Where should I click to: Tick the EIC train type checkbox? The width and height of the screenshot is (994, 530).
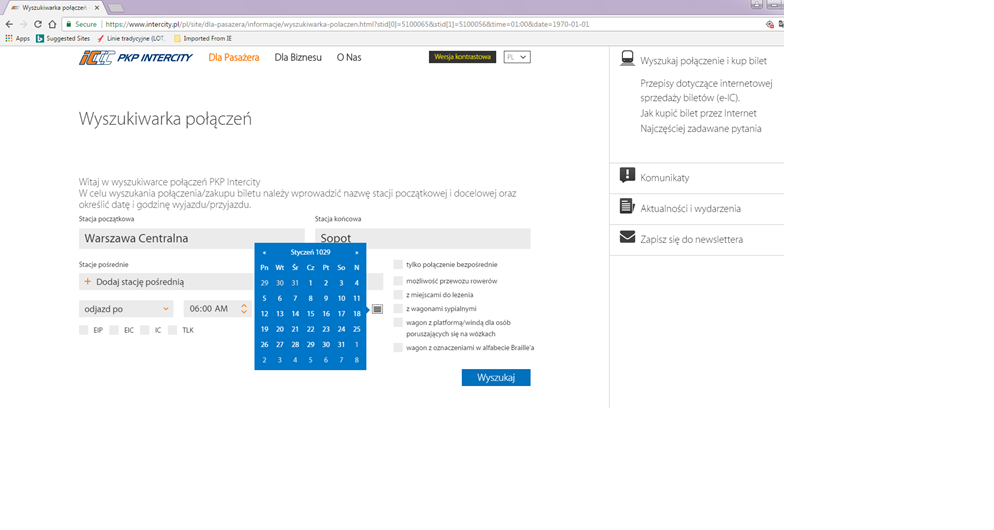(x=113, y=330)
